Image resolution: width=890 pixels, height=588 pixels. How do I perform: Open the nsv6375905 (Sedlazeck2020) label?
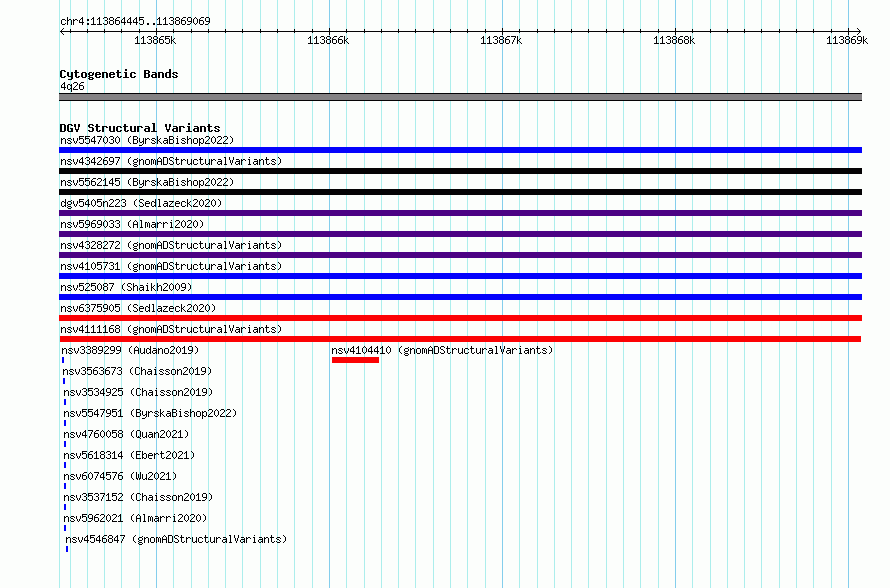pos(138,308)
